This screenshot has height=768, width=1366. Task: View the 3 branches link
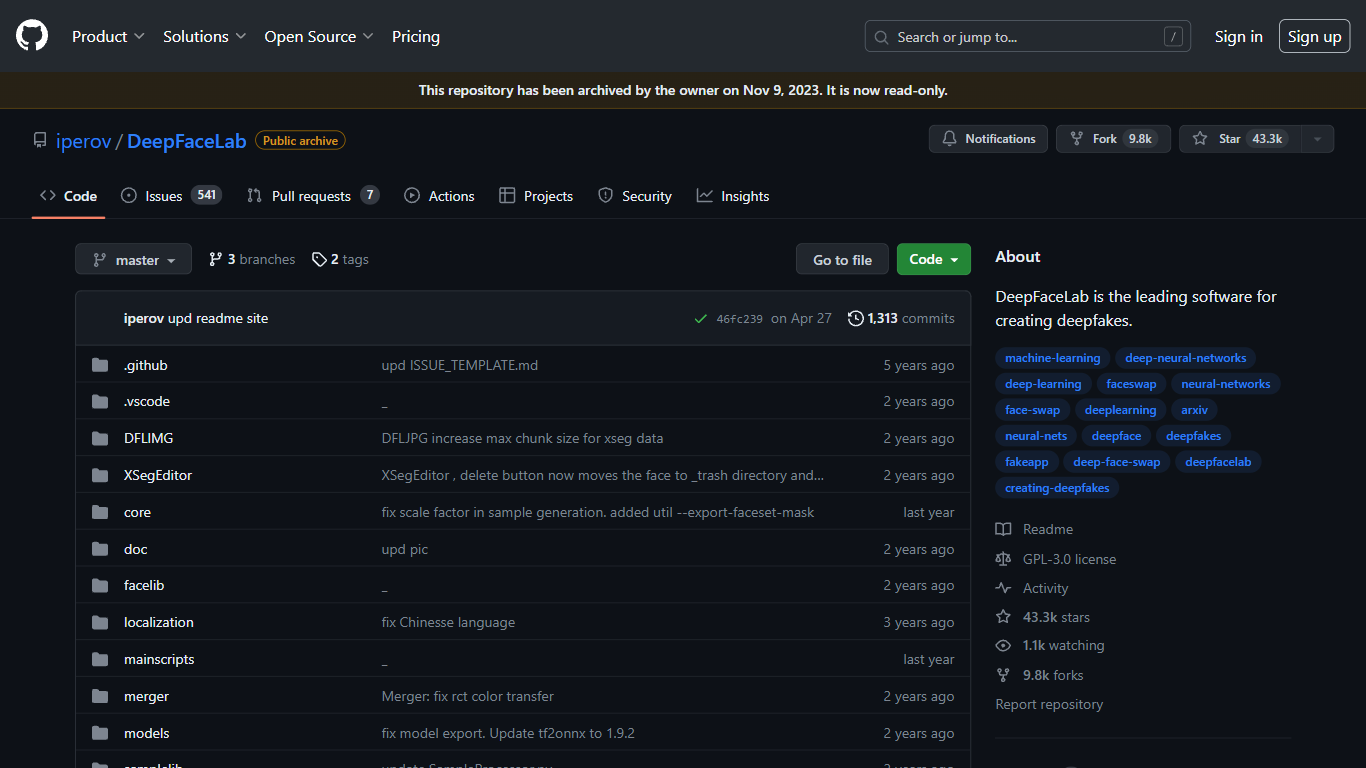252,259
